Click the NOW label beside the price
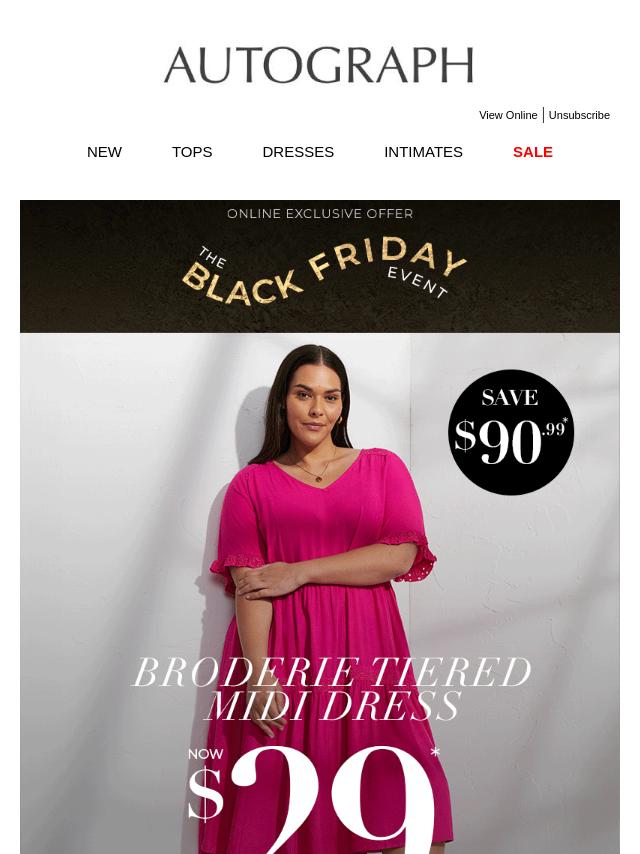Image resolution: width=640 pixels, height=854 pixels. (205, 754)
